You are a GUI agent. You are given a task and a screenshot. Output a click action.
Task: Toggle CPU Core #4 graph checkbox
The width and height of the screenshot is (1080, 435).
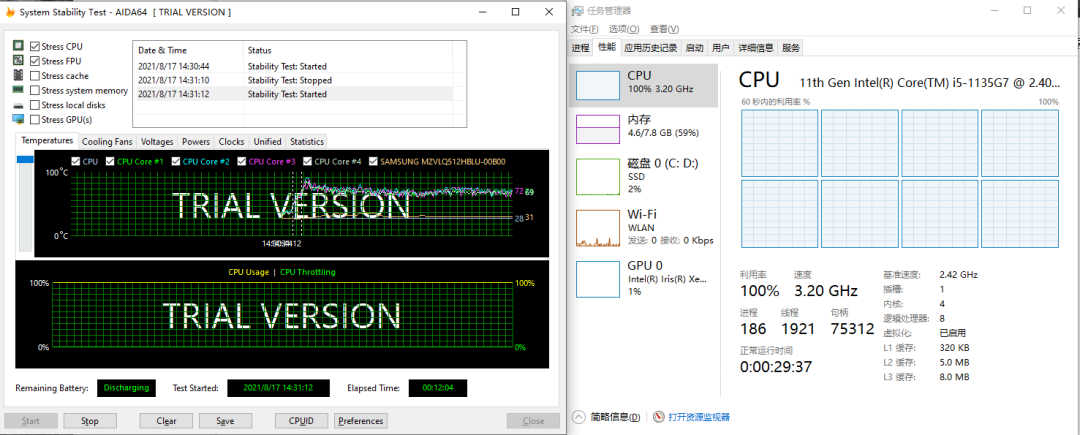(308, 162)
